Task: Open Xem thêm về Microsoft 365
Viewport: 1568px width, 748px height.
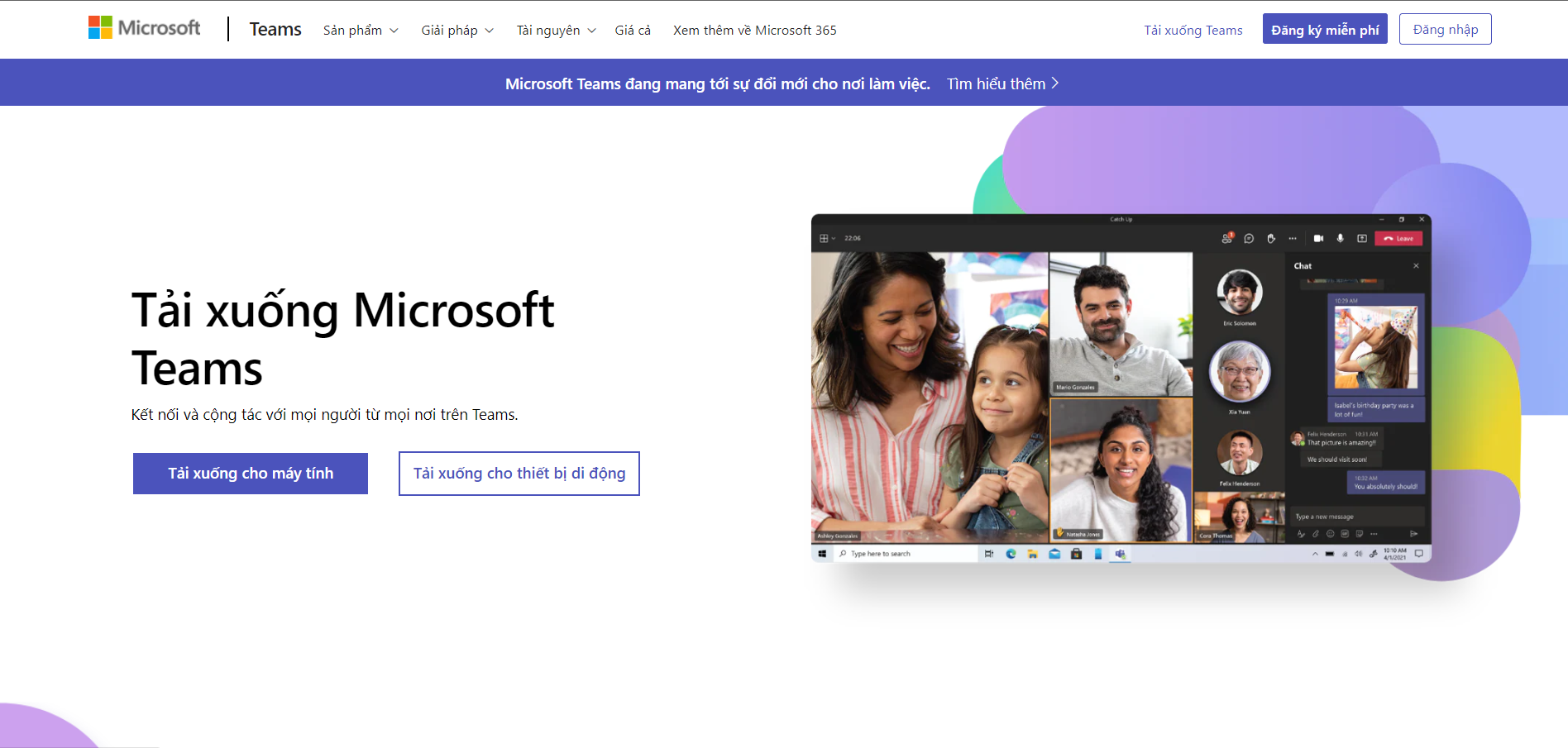Action: click(754, 31)
